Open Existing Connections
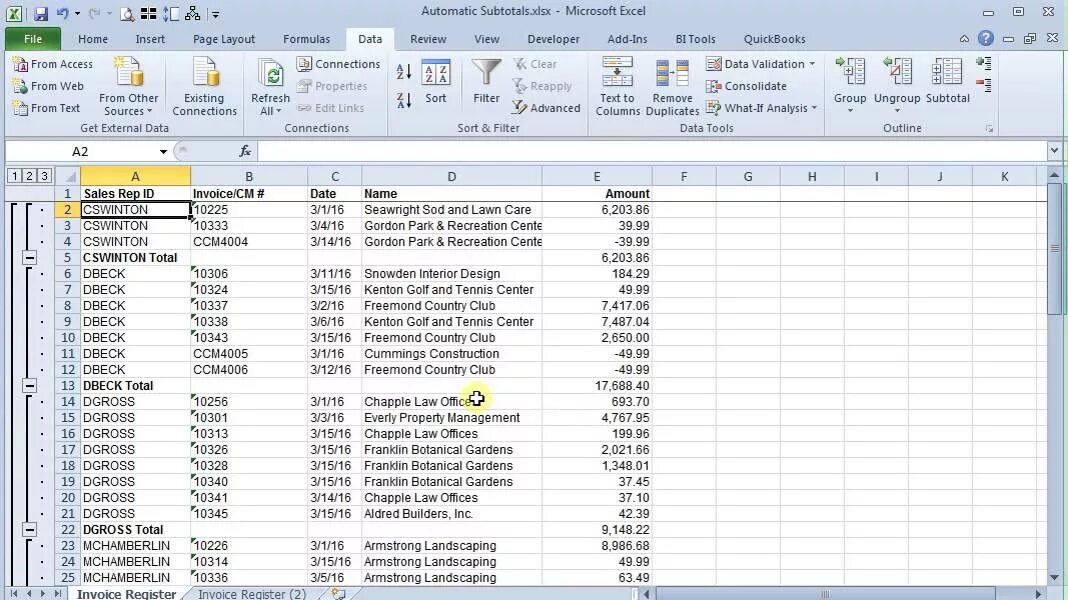The width and height of the screenshot is (1068, 600). pyautogui.click(x=204, y=86)
